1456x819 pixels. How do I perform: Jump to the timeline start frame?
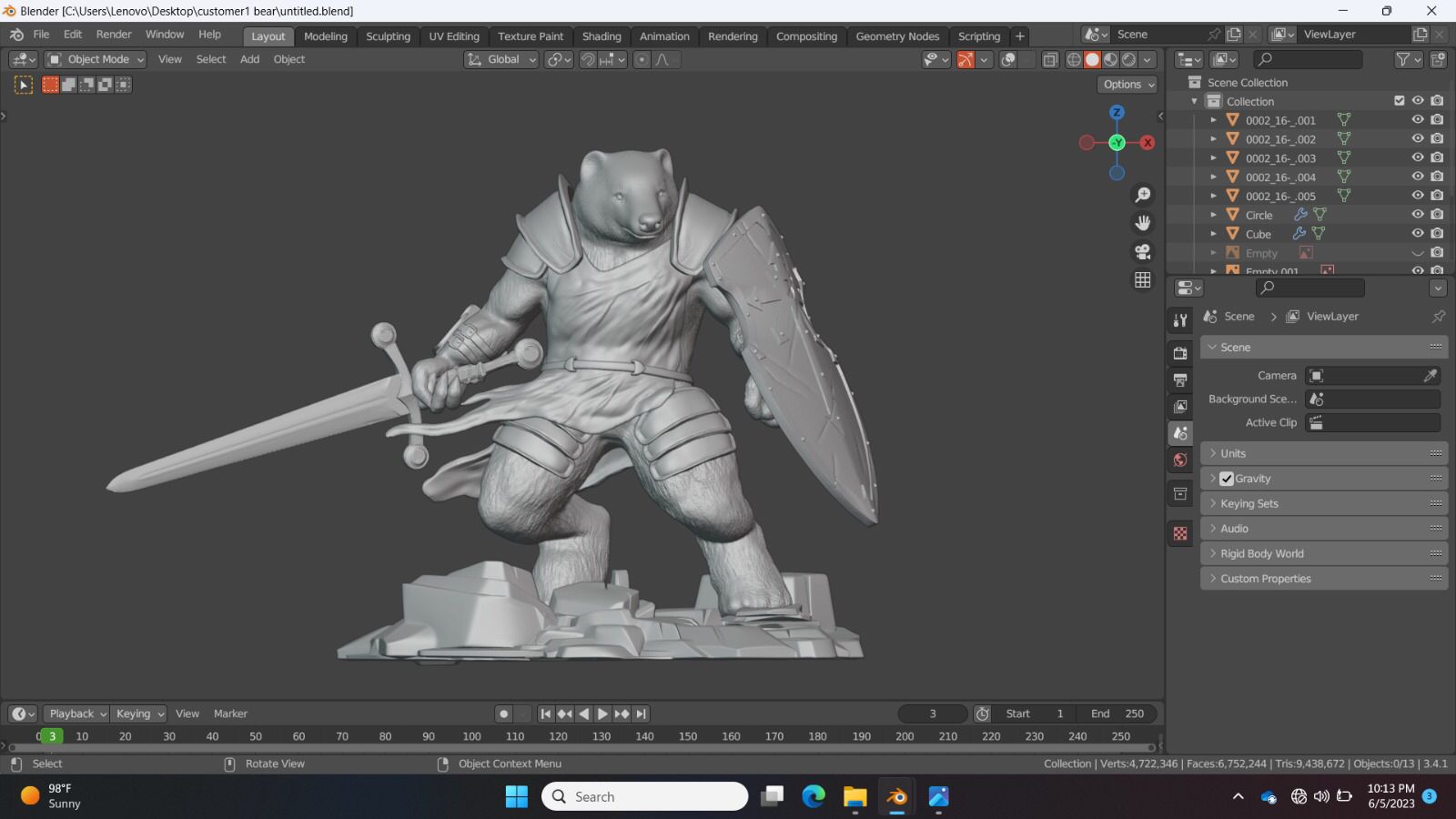[x=545, y=714]
